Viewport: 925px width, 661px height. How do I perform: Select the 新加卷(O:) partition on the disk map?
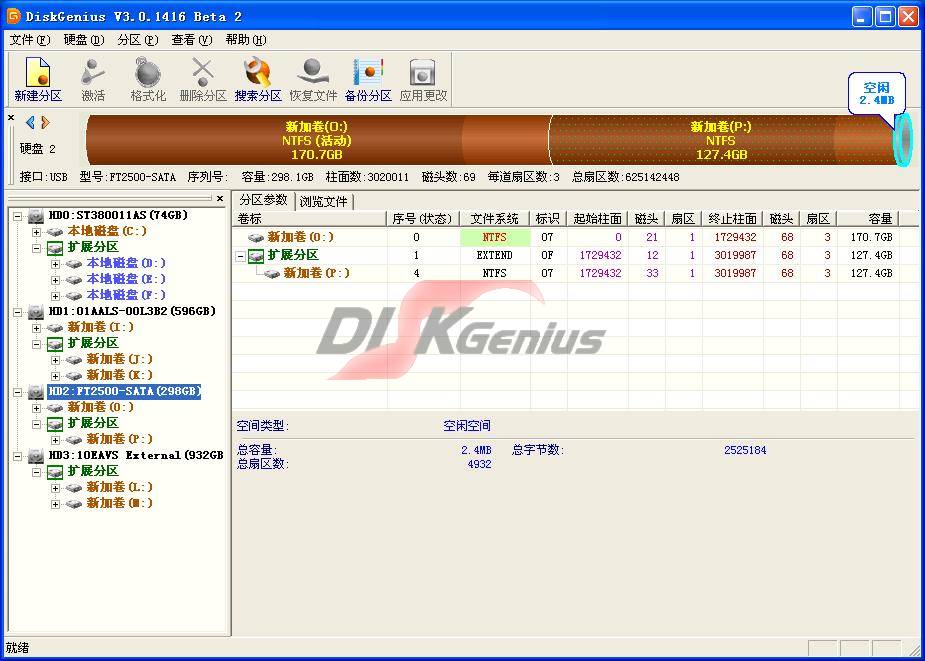(x=317, y=140)
